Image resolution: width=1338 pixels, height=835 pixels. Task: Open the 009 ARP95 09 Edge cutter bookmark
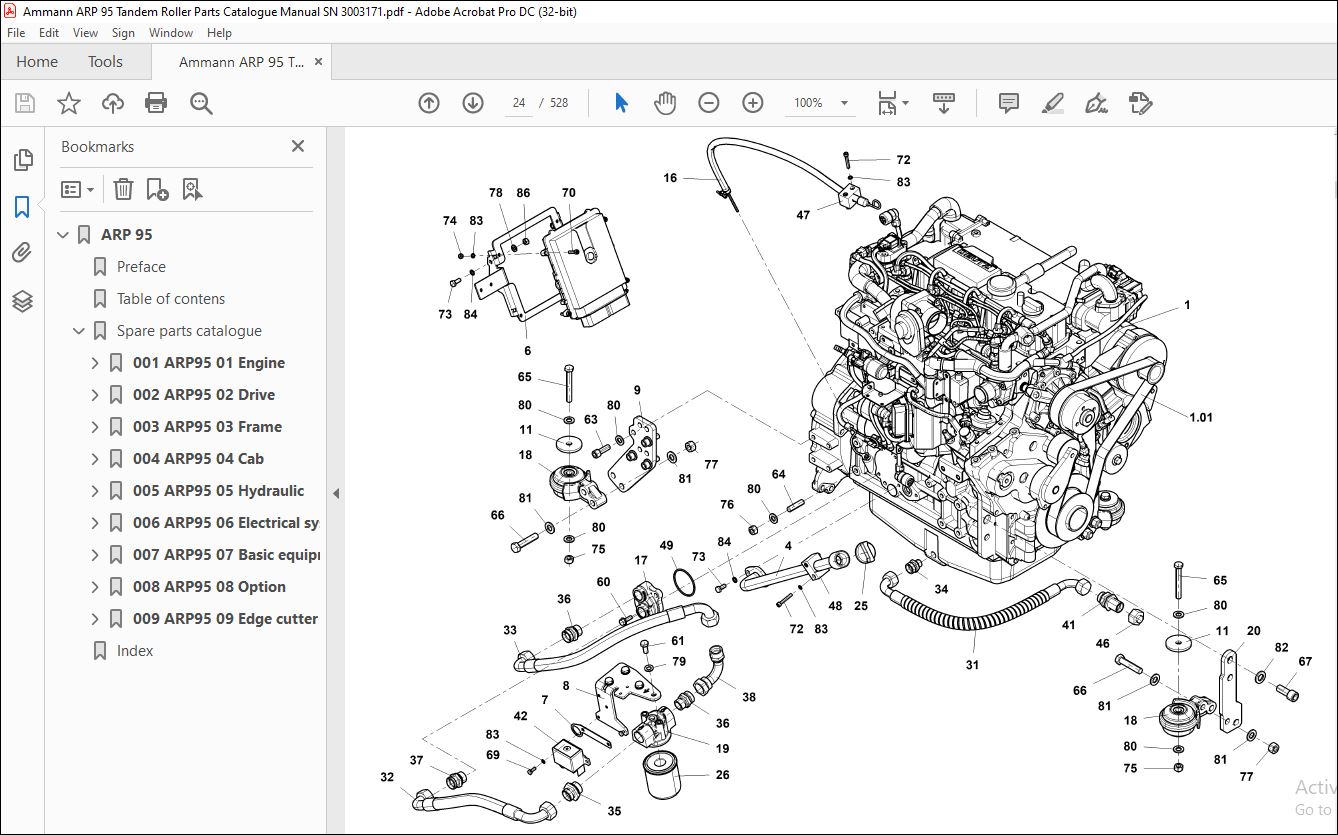(x=225, y=619)
